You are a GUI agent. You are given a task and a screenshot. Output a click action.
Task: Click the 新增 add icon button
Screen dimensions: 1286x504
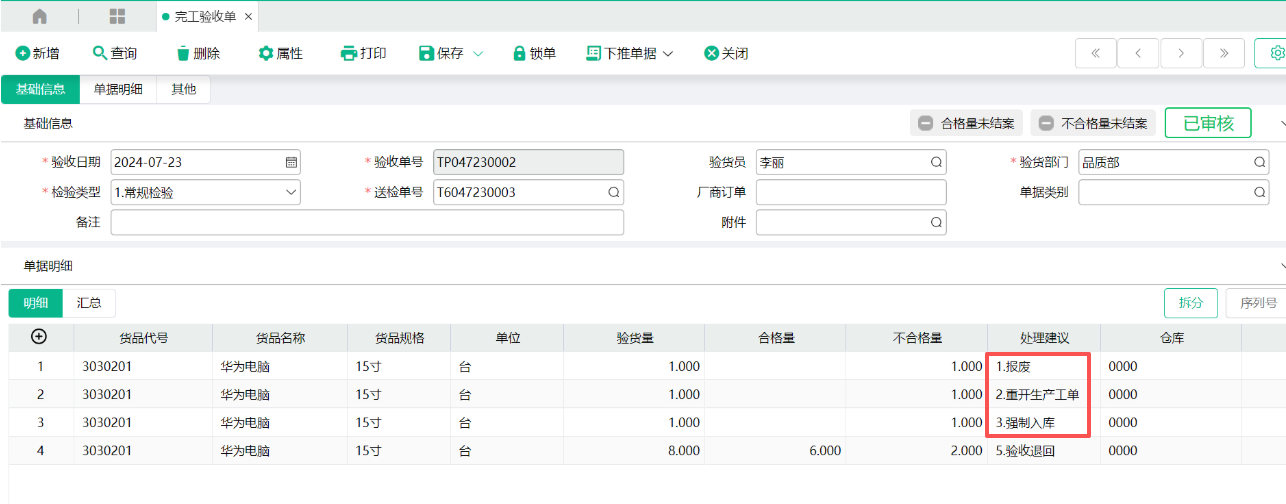coord(37,53)
